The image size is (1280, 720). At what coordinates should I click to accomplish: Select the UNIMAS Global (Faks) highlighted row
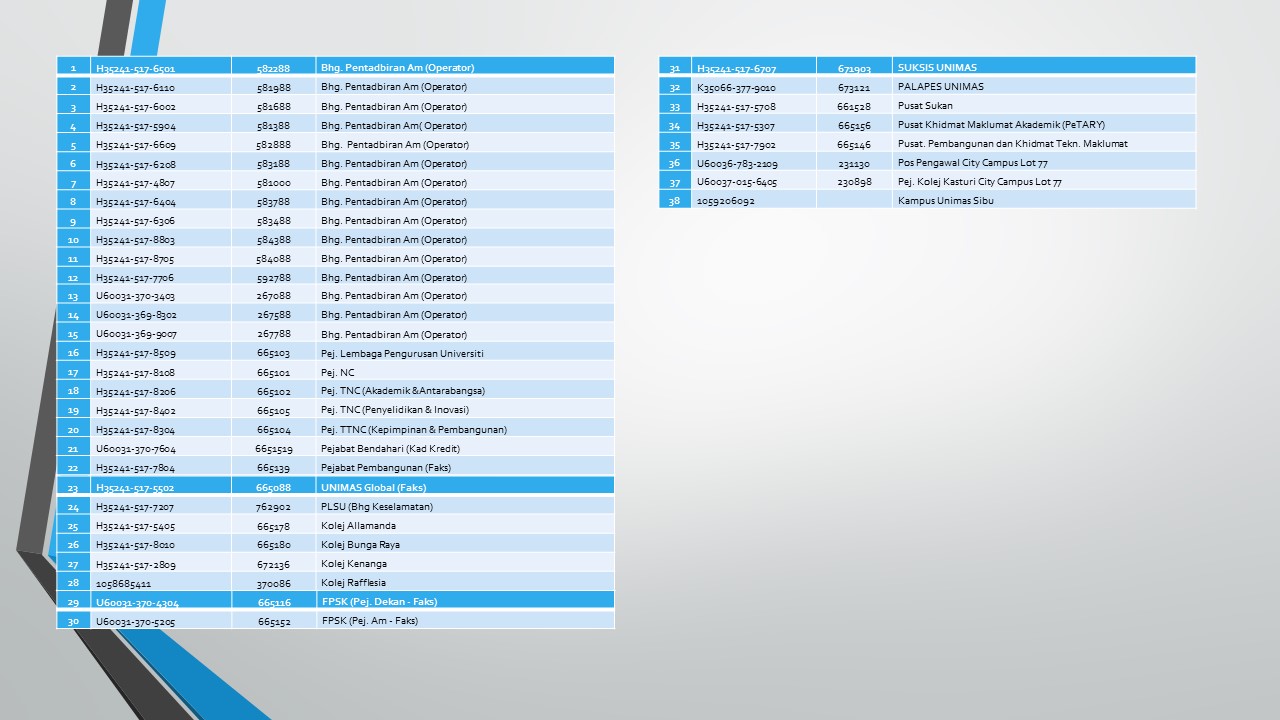pos(373,488)
